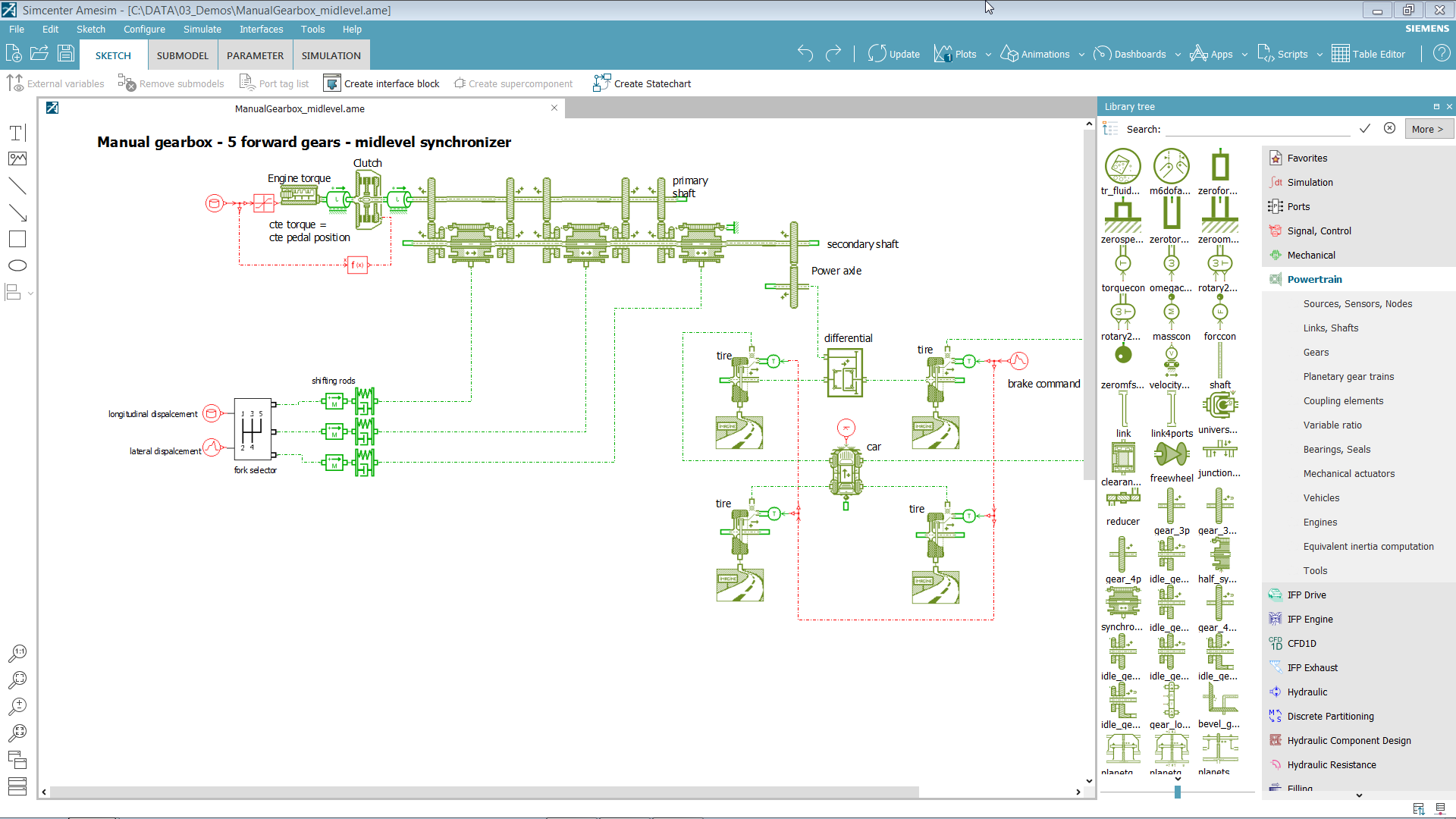Expand the Plots dropdown arrow

[988, 55]
